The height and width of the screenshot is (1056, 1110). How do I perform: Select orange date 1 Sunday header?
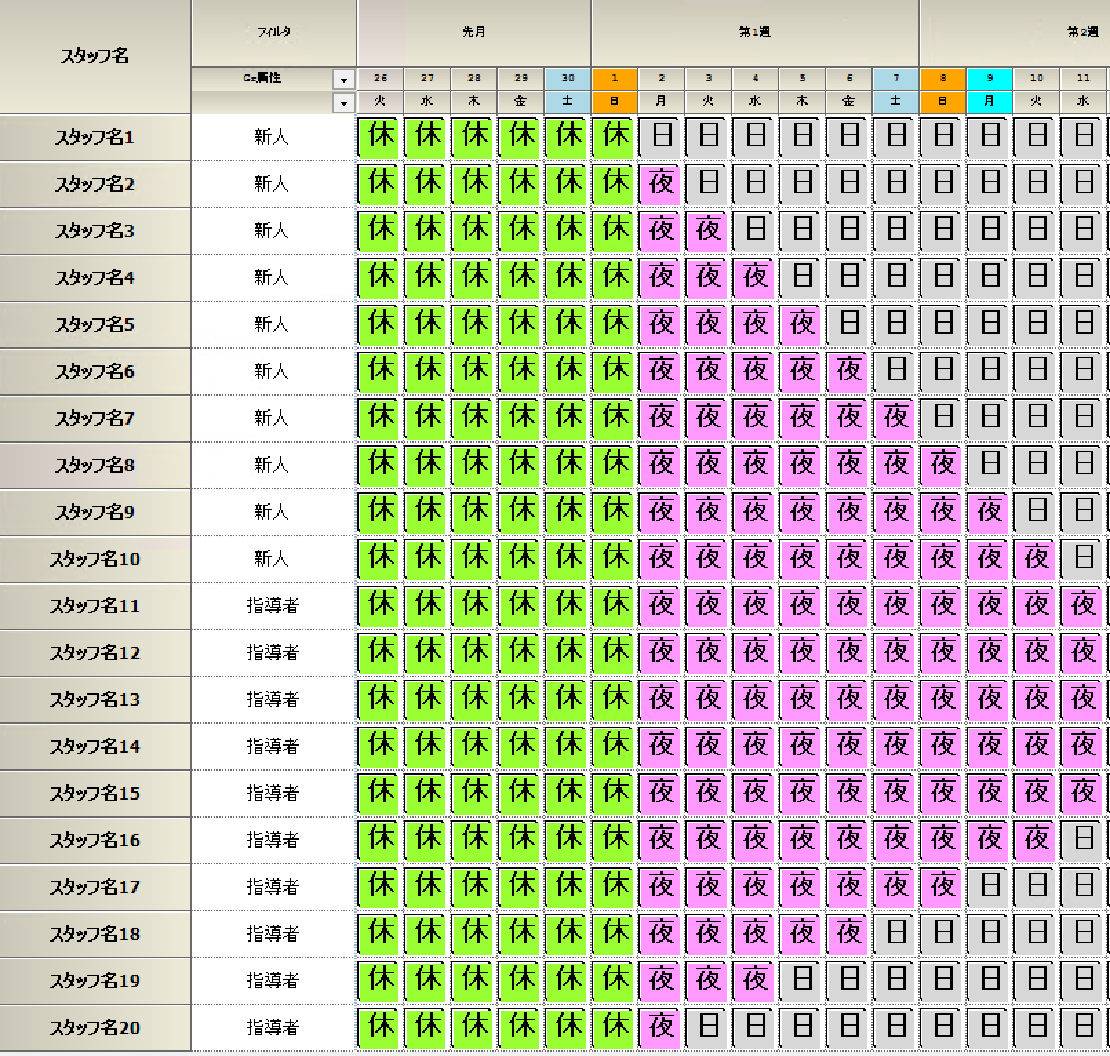tap(614, 79)
